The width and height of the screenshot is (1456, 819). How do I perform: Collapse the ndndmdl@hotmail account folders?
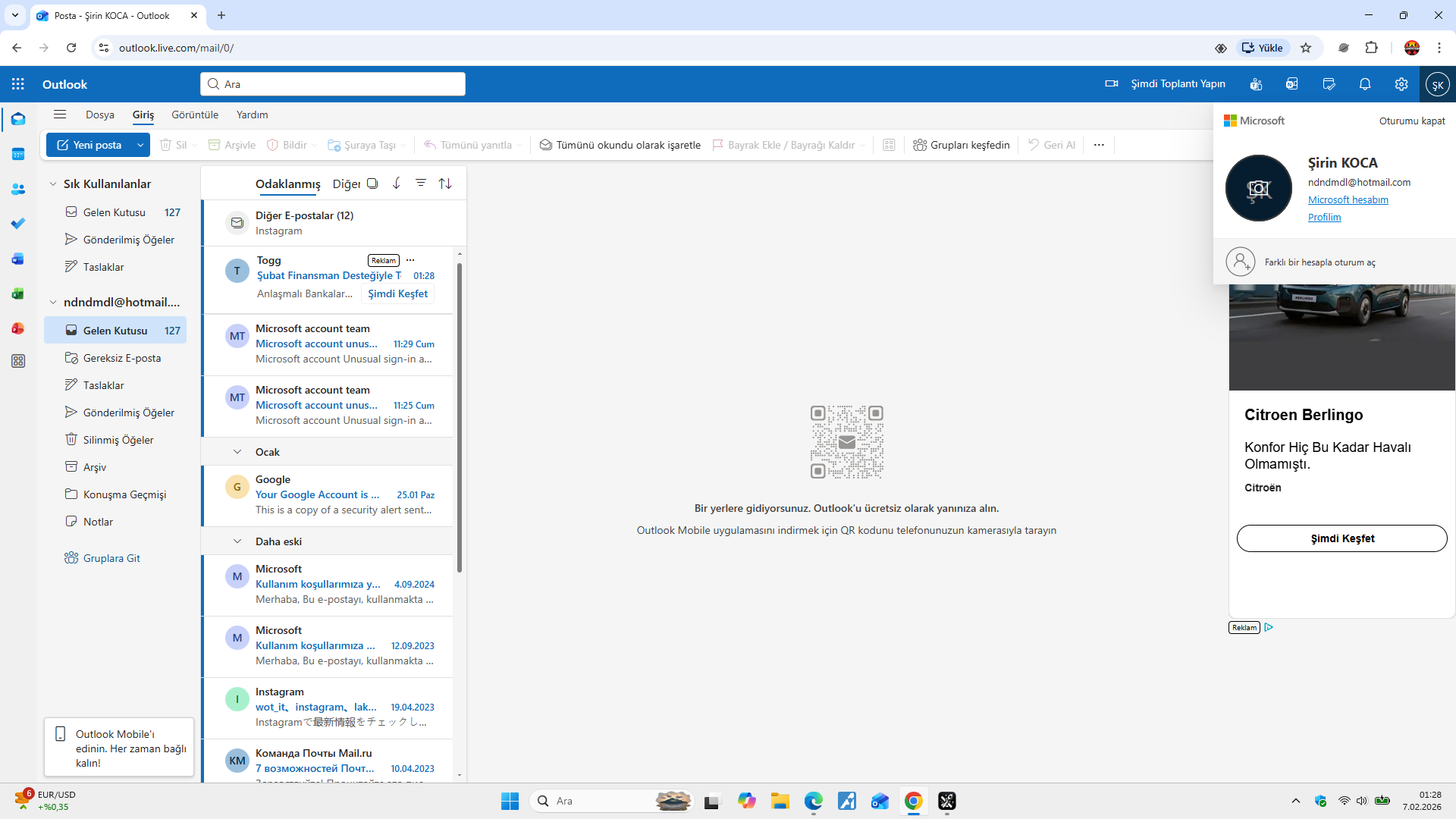pos(53,303)
